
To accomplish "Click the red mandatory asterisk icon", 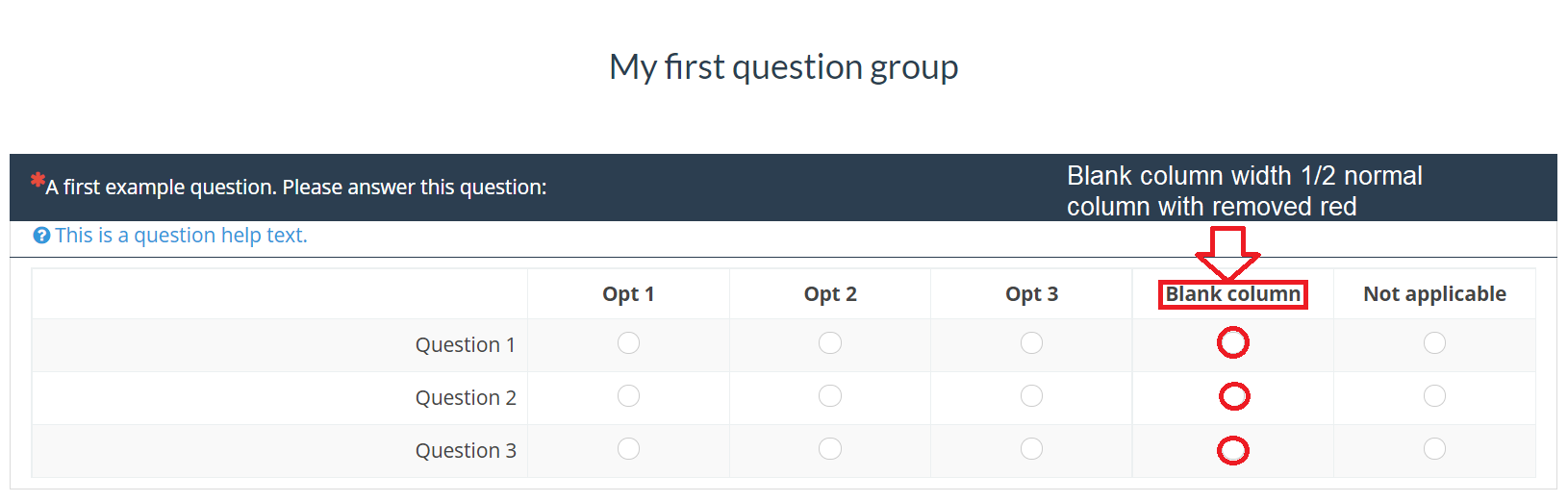I will [38, 180].
